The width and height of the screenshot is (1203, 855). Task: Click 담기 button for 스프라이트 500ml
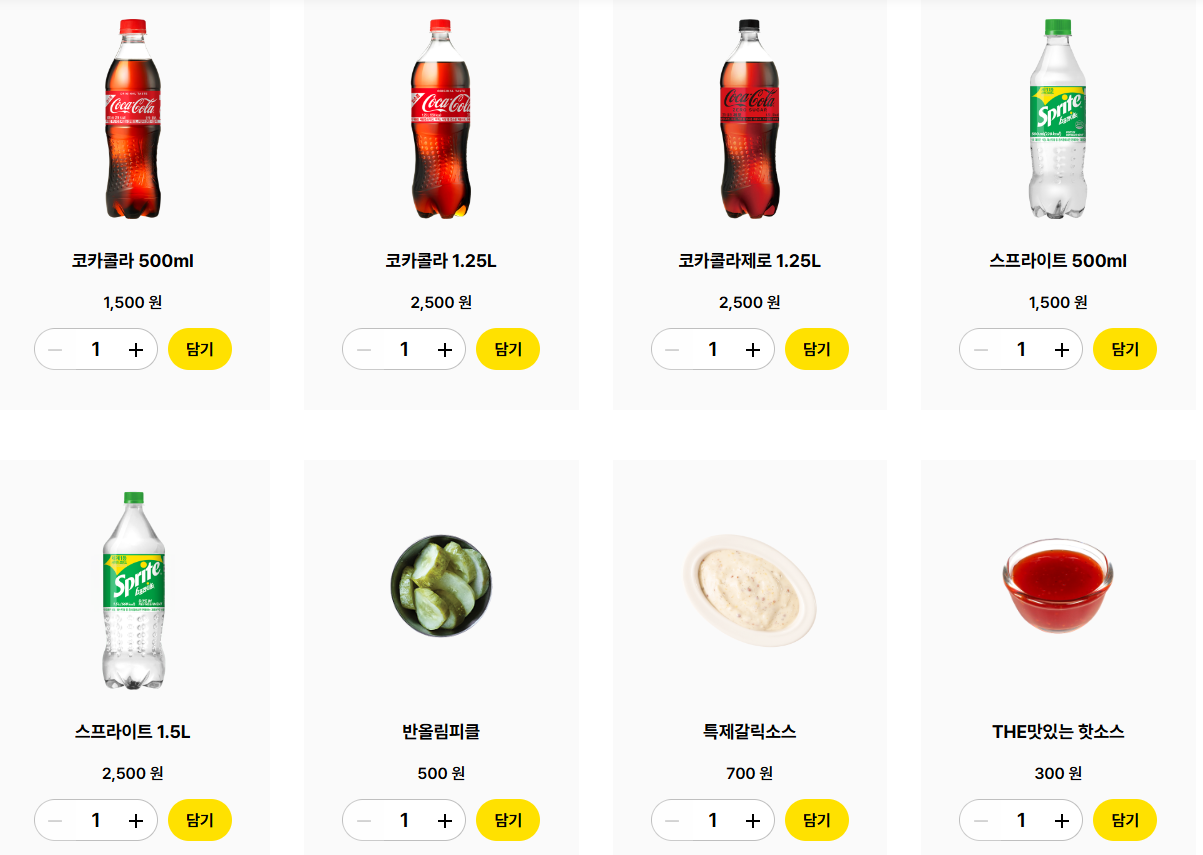1125,349
